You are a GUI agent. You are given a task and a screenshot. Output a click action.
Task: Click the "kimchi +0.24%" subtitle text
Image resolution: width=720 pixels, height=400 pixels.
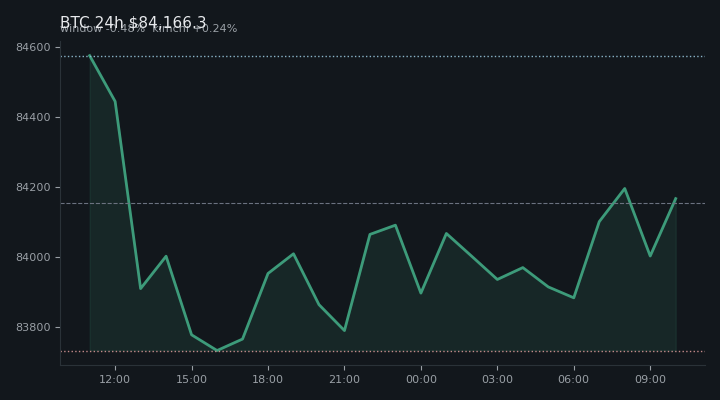[195, 28]
